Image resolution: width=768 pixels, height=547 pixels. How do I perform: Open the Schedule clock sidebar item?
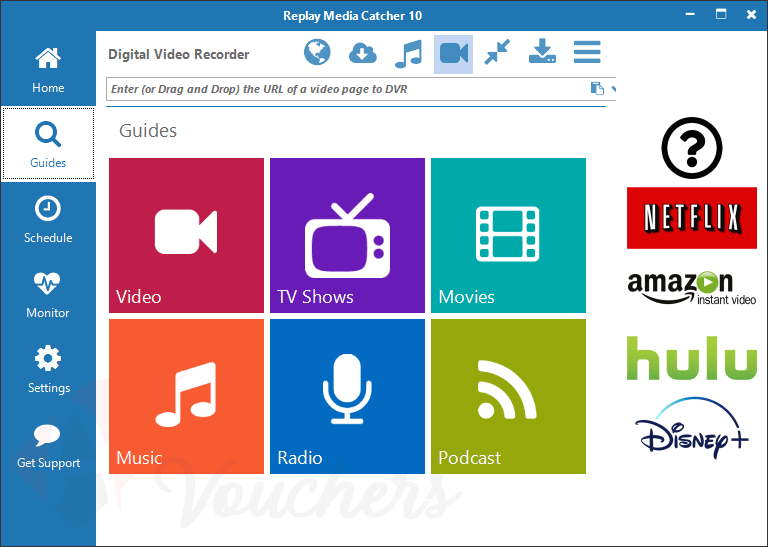pyautogui.click(x=48, y=219)
